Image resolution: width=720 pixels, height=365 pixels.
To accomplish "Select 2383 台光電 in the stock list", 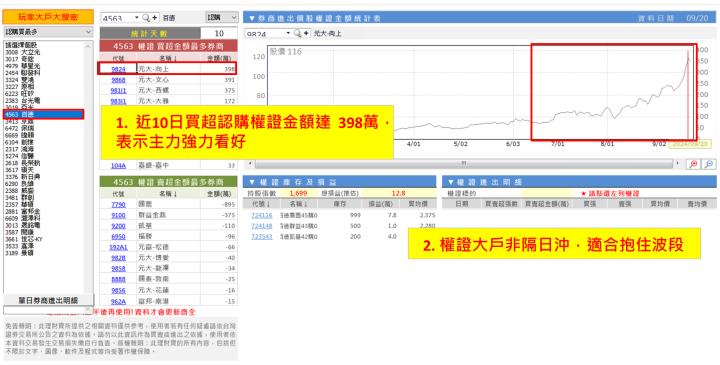I will click(44, 100).
